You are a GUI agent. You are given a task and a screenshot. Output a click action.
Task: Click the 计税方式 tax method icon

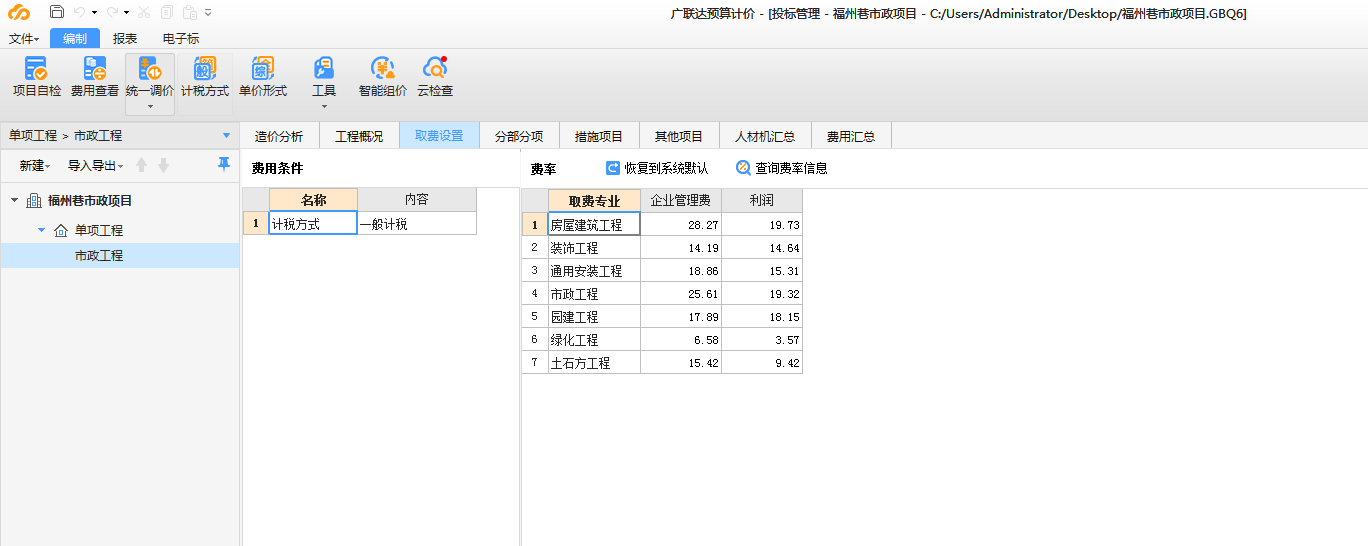[x=205, y=69]
